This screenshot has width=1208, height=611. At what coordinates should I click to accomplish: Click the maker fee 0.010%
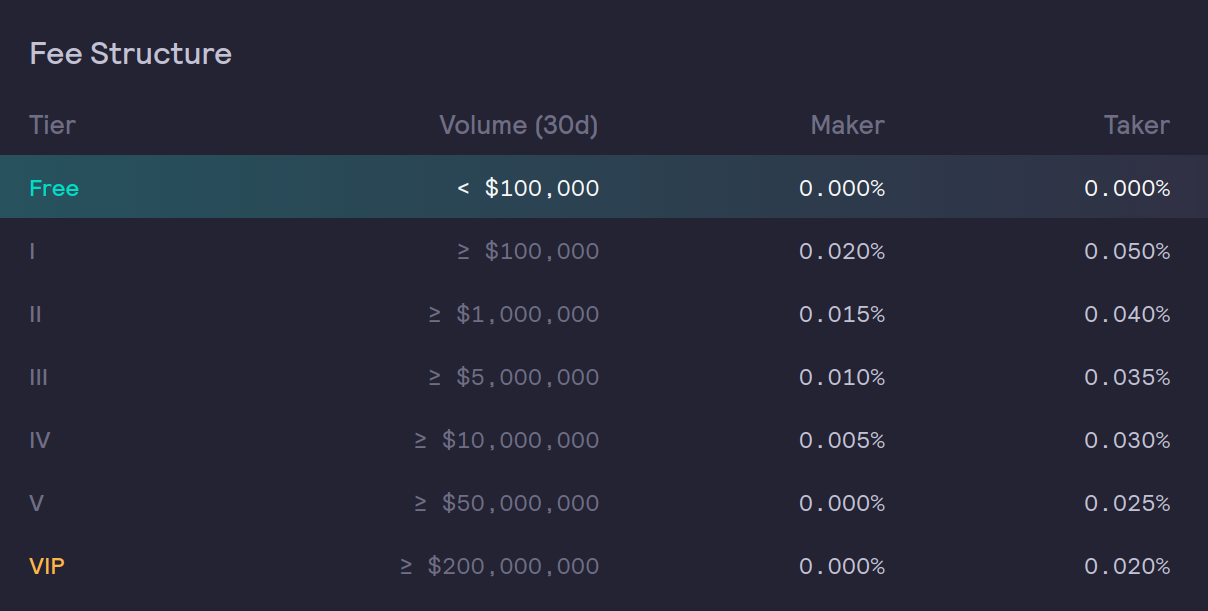click(x=842, y=377)
